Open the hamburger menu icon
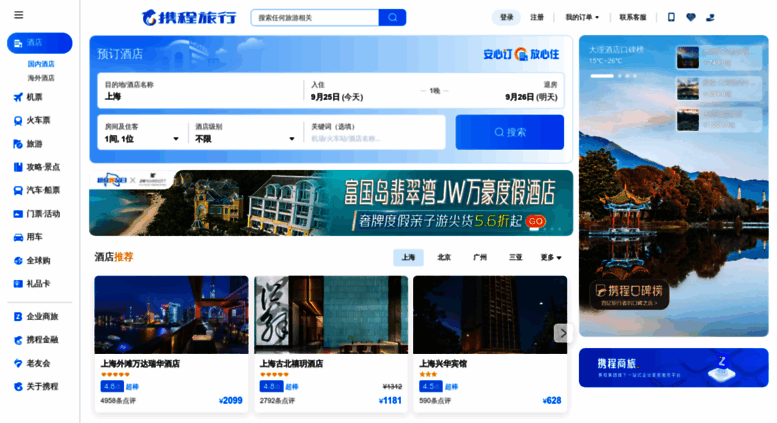 pos(18,15)
